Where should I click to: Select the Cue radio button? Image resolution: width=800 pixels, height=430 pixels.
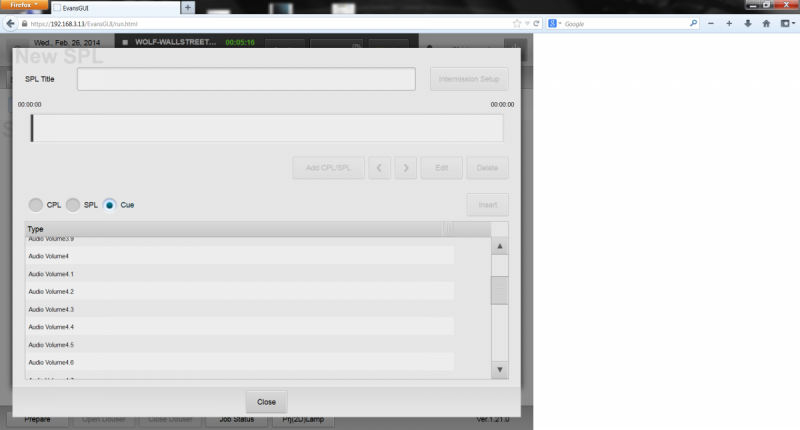[x=110, y=205]
